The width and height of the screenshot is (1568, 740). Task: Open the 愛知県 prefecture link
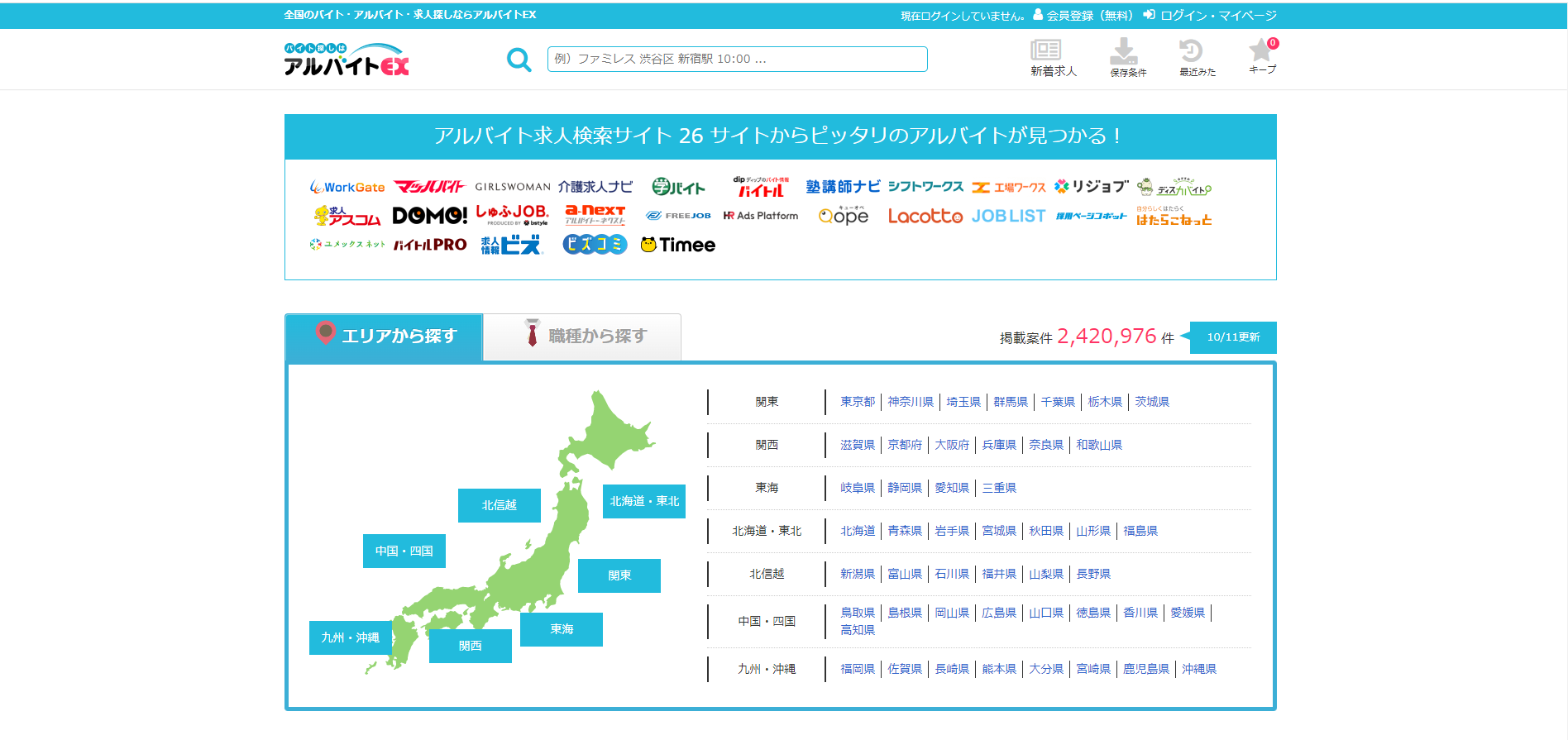[x=952, y=488]
